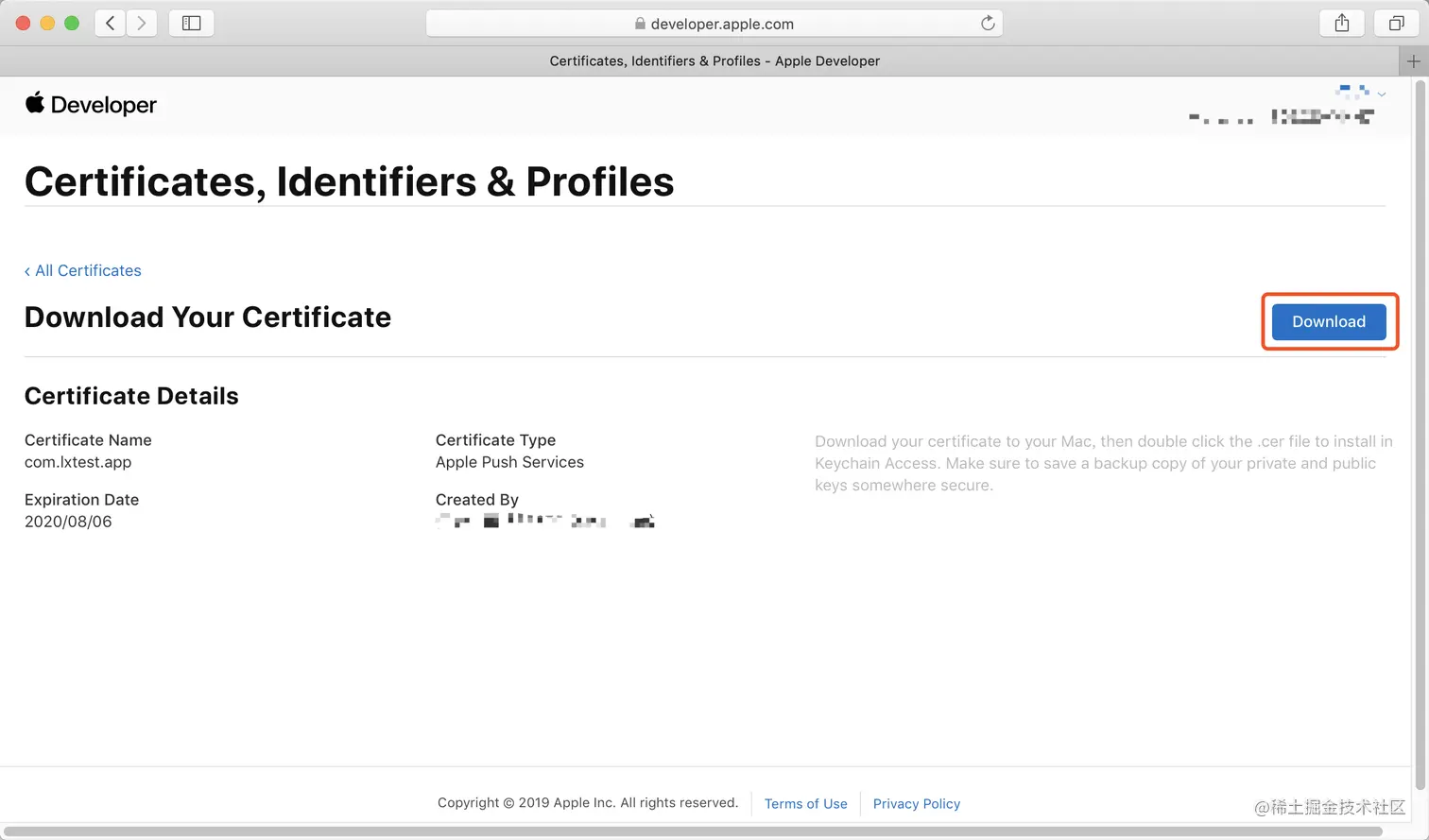
Task: Reload the developer.apple.com page
Action: [x=988, y=24]
